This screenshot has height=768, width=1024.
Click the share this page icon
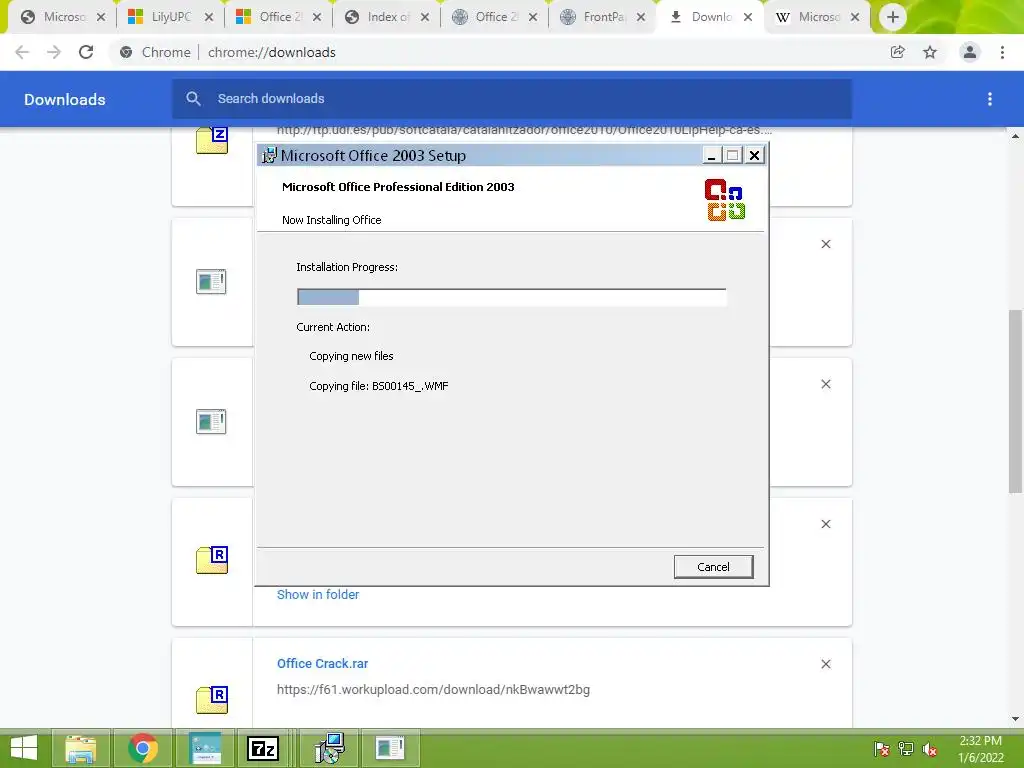pos(898,52)
